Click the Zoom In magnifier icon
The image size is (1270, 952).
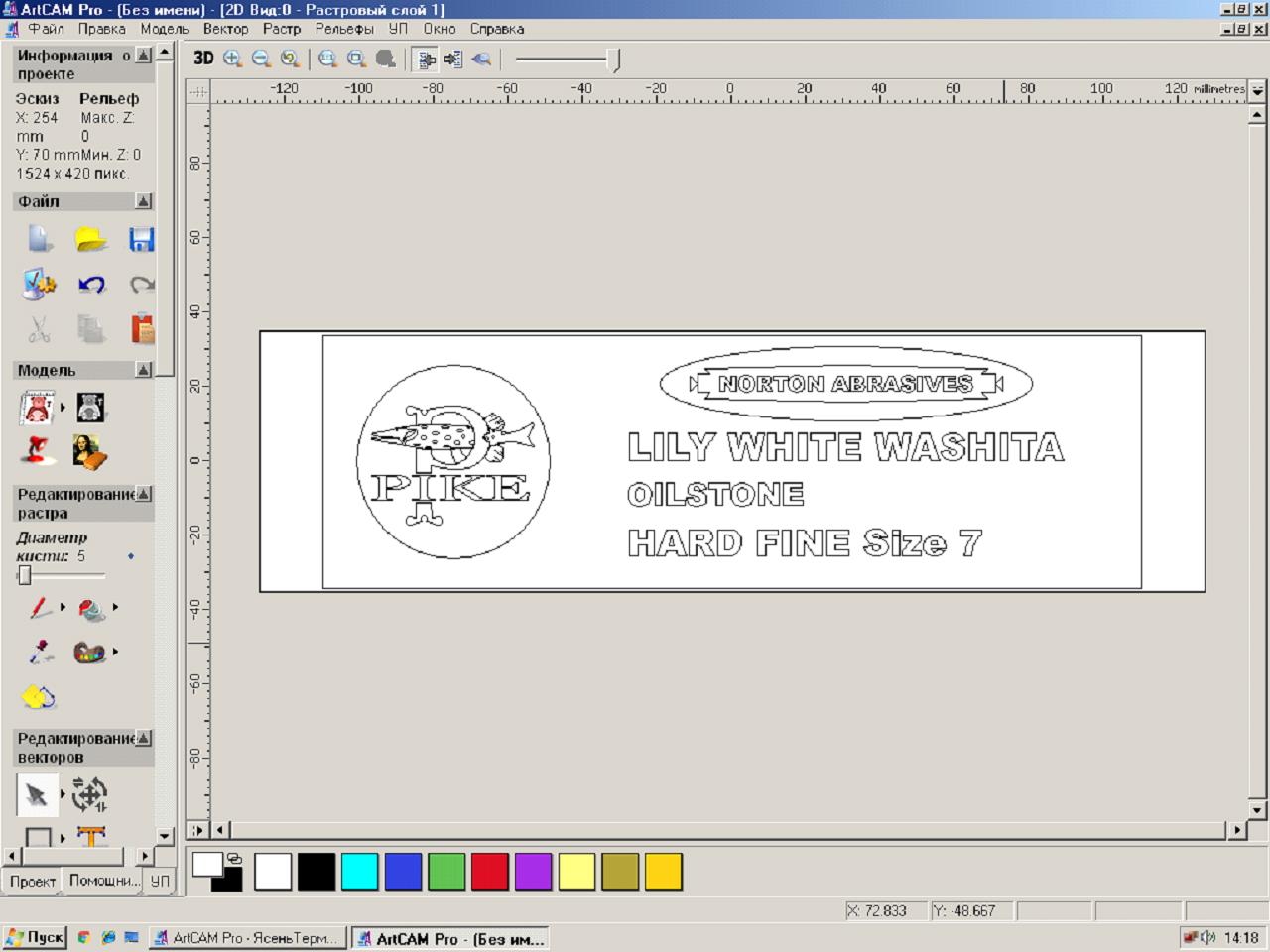(x=233, y=59)
